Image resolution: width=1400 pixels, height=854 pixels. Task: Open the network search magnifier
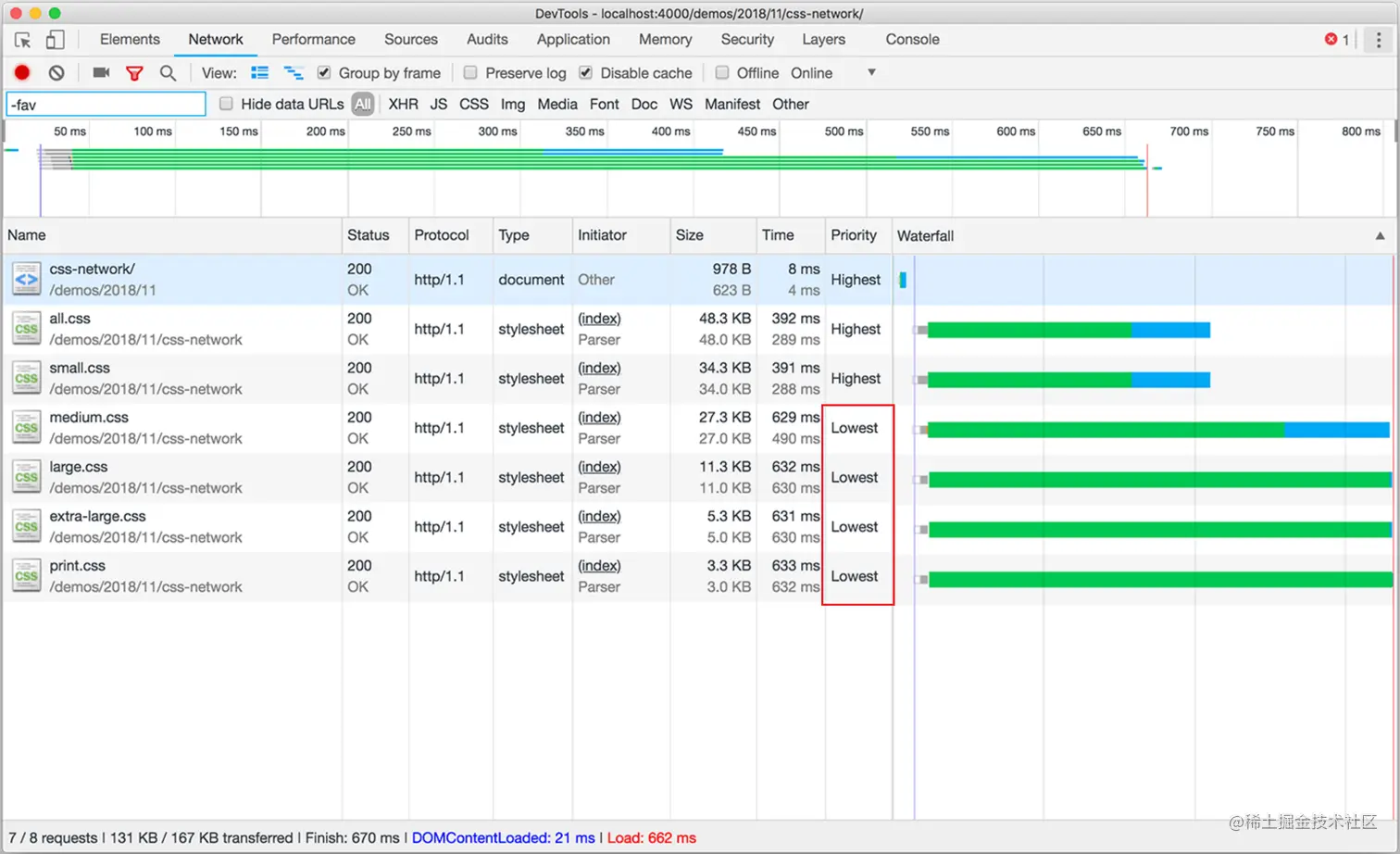pyautogui.click(x=168, y=72)
